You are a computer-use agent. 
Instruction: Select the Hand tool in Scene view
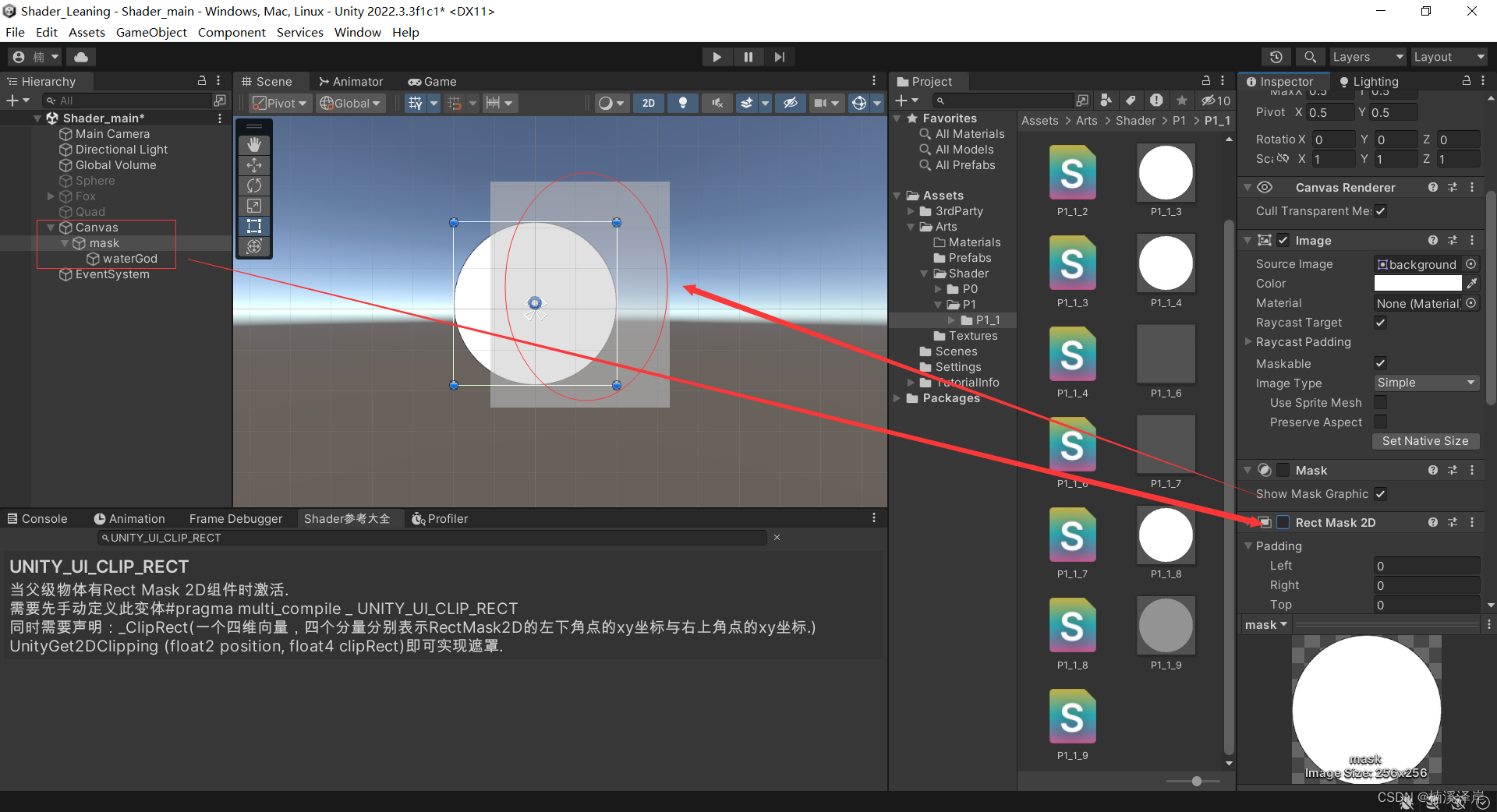[253, 144]
